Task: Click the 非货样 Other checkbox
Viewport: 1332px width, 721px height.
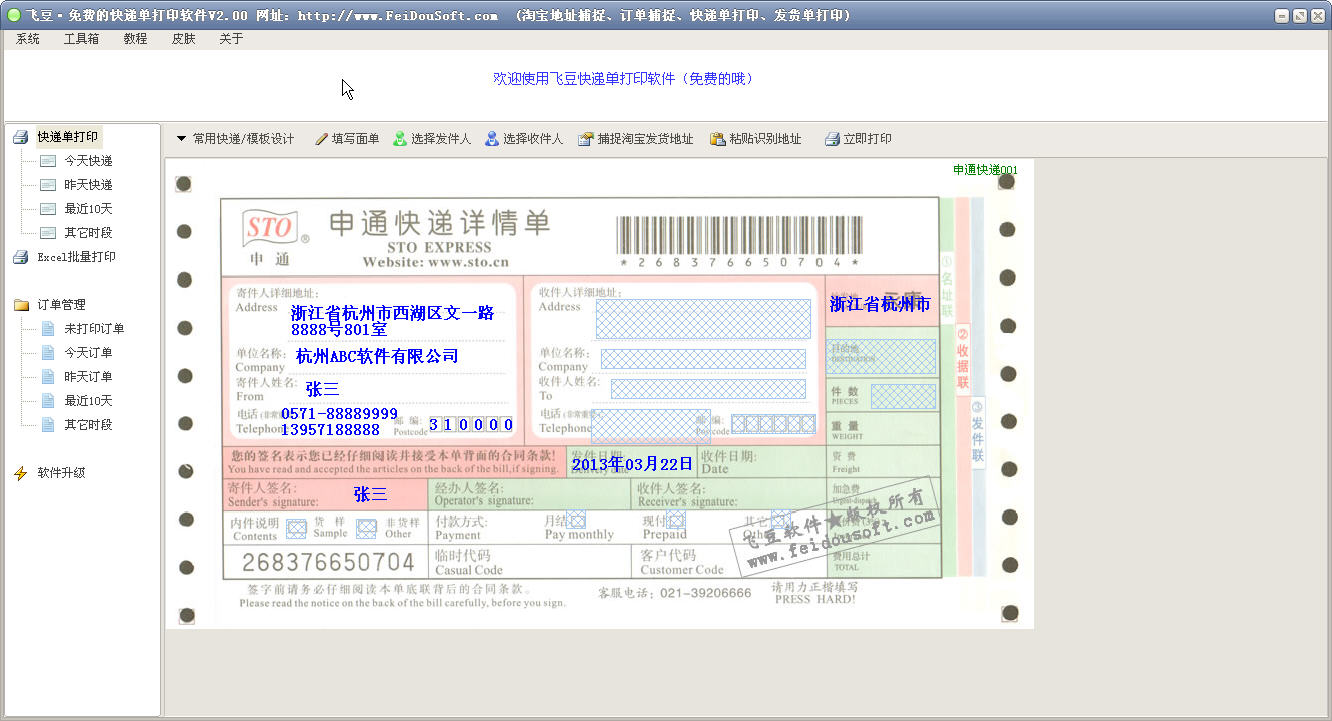Action: (367, 528)
